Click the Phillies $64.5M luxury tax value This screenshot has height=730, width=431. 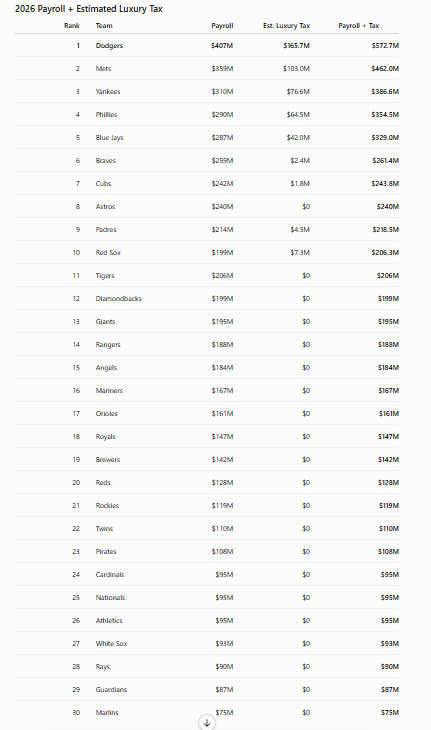(298, 115)
